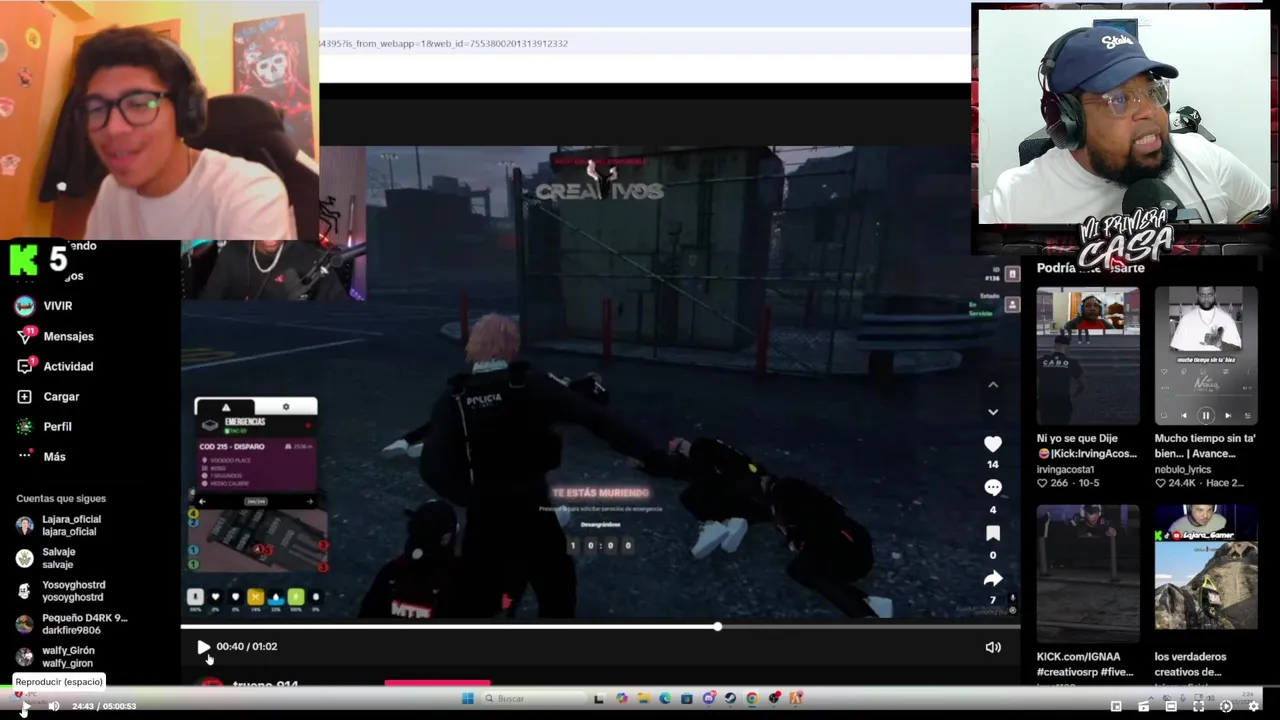Open File Explorer from the taskbar
Image resolution: width=1280 pixels, height=720 pixels.
tap(643, 698)
